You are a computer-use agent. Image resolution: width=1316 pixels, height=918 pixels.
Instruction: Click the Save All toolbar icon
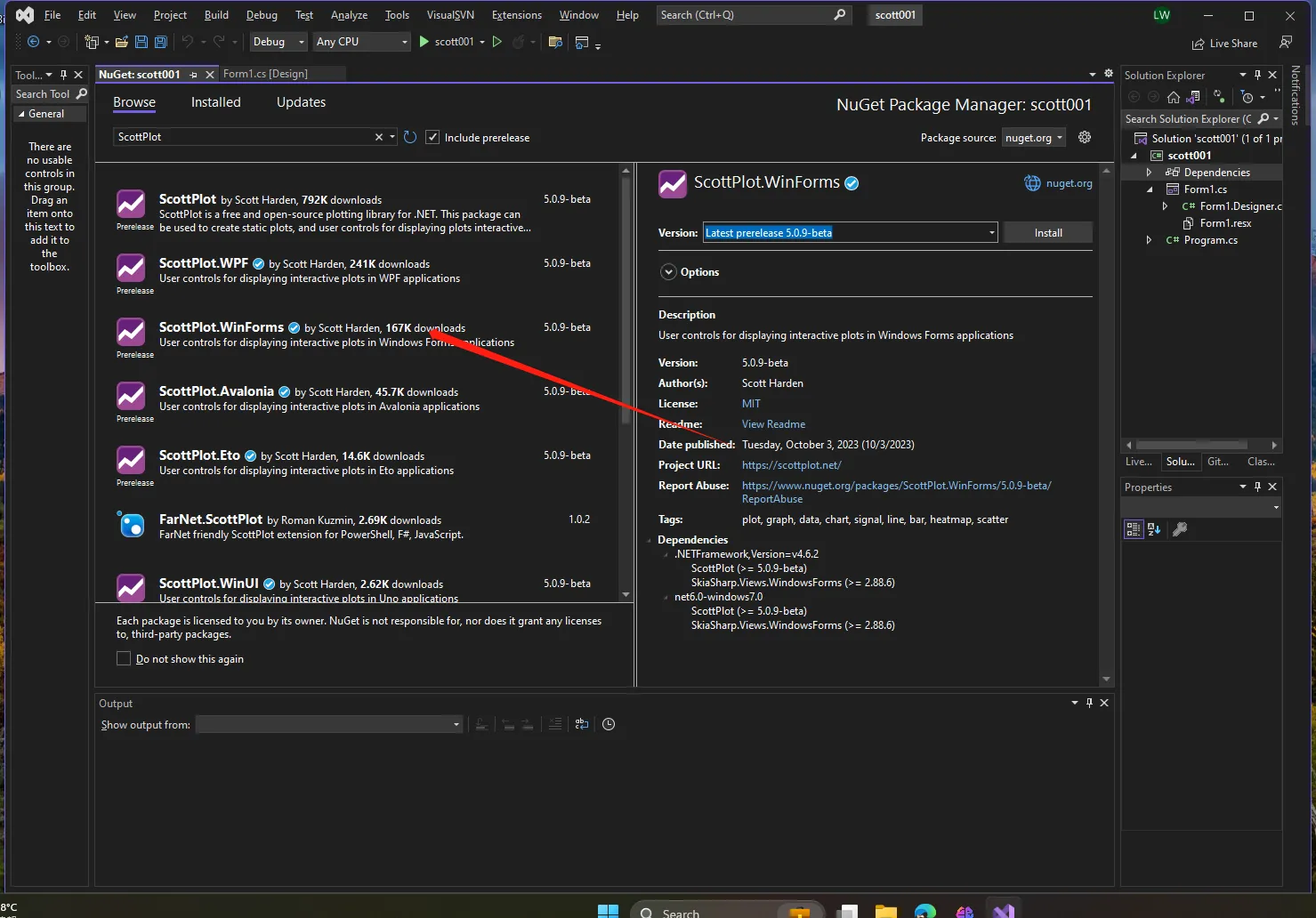161,42
